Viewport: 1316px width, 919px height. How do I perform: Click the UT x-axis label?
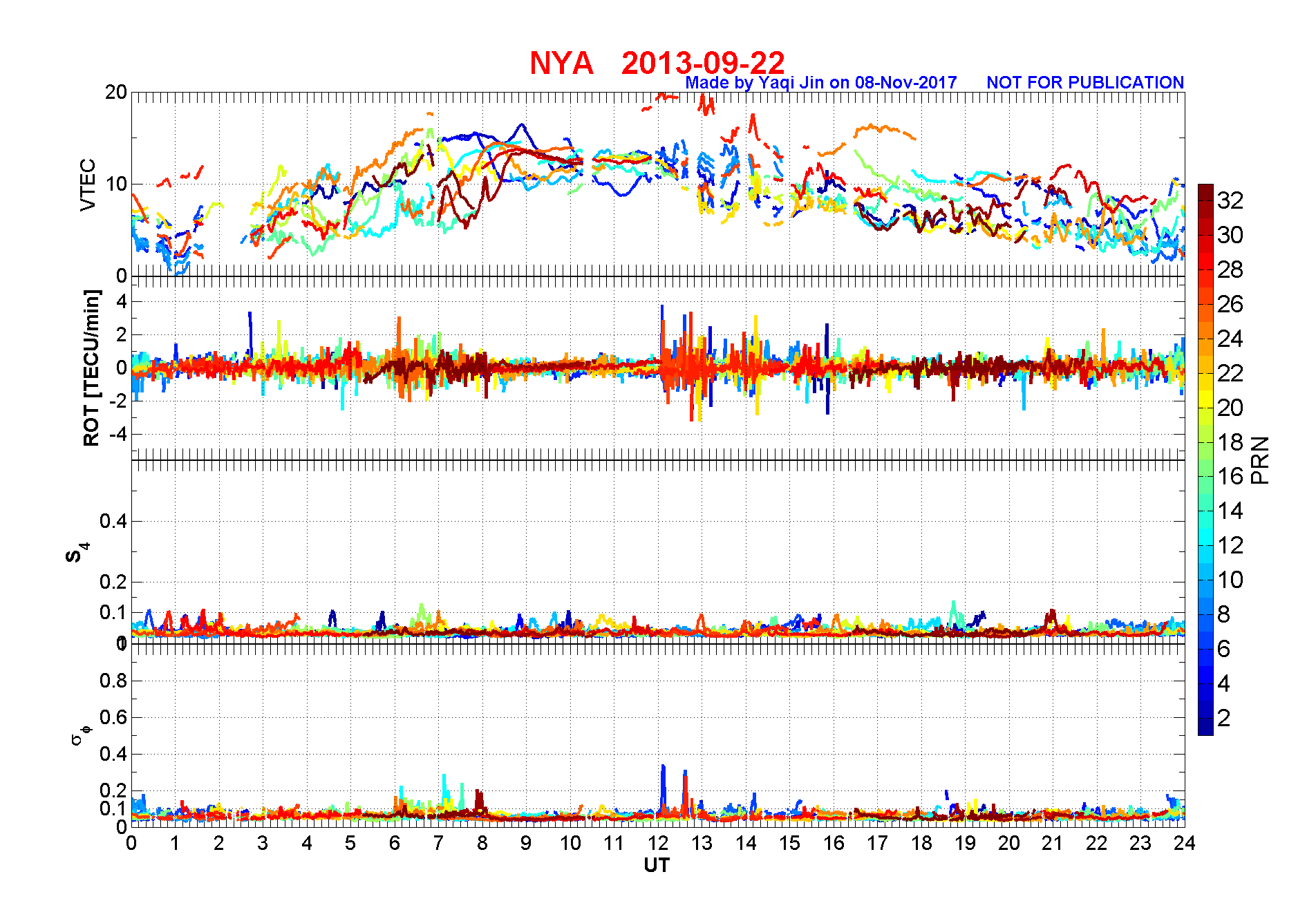(657, 865)
